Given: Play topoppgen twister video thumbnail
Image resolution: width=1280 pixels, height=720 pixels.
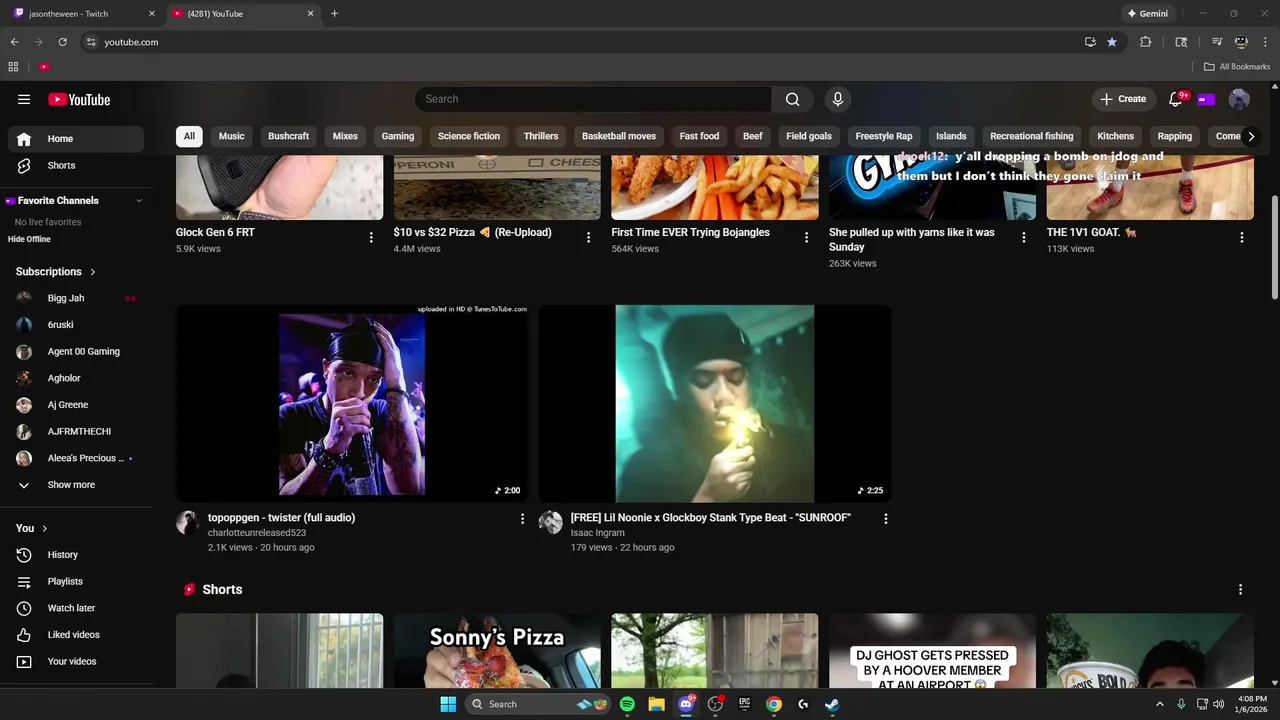Looking at the screenshot, I should pos(352,403).
